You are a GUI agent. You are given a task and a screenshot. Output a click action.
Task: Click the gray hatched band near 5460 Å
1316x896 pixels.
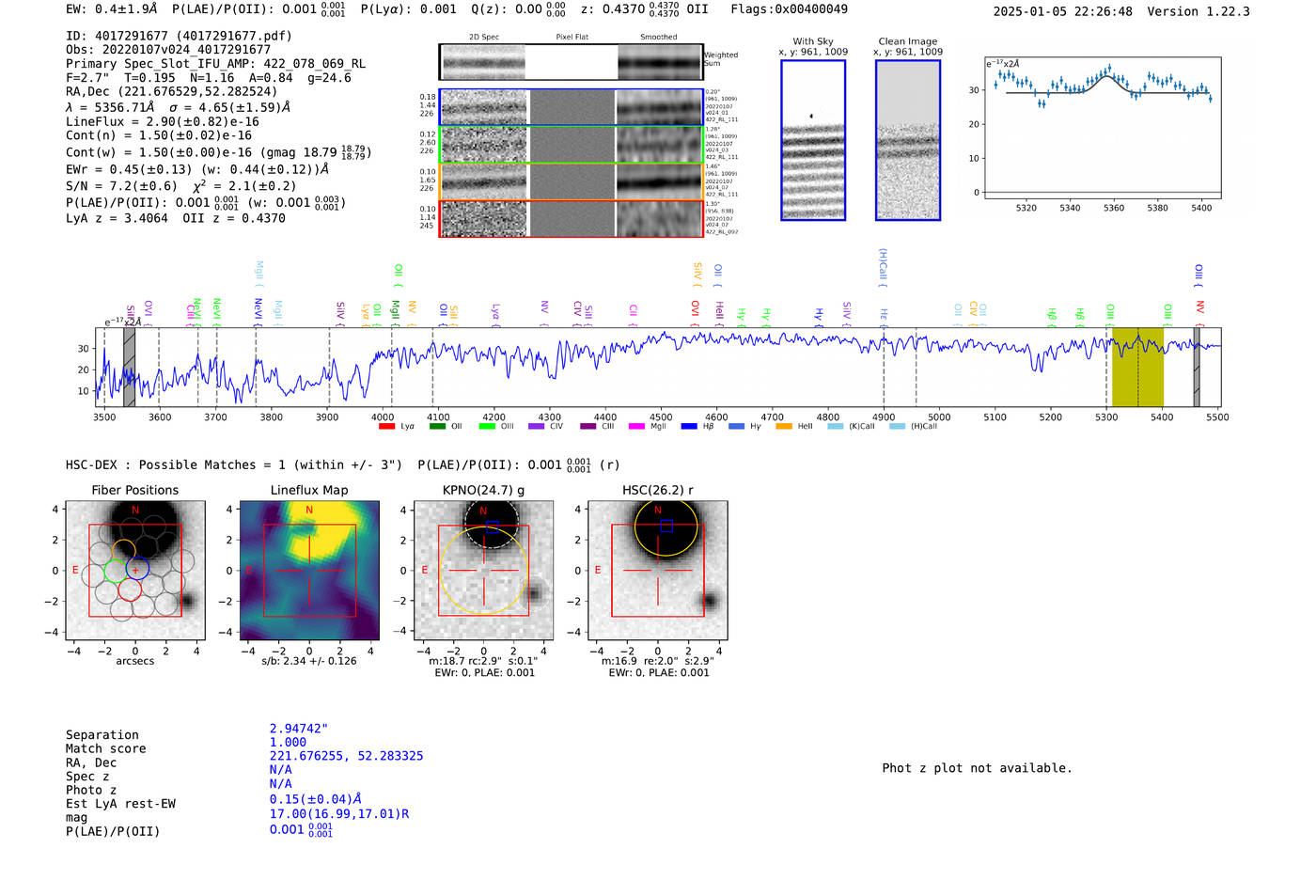1197,367
